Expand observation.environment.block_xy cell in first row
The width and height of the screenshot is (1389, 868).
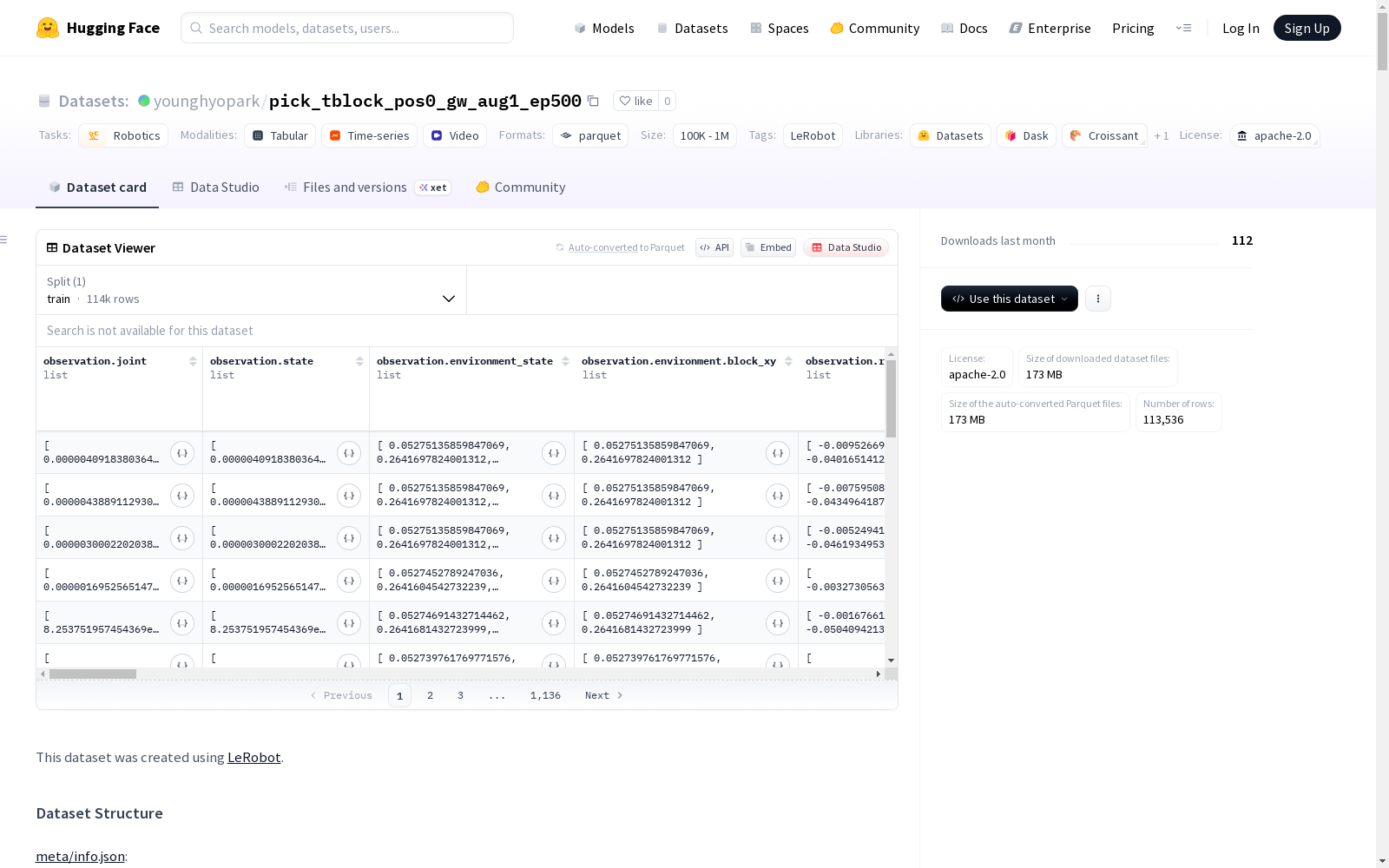pyautogui.click(x=778, y=453)
